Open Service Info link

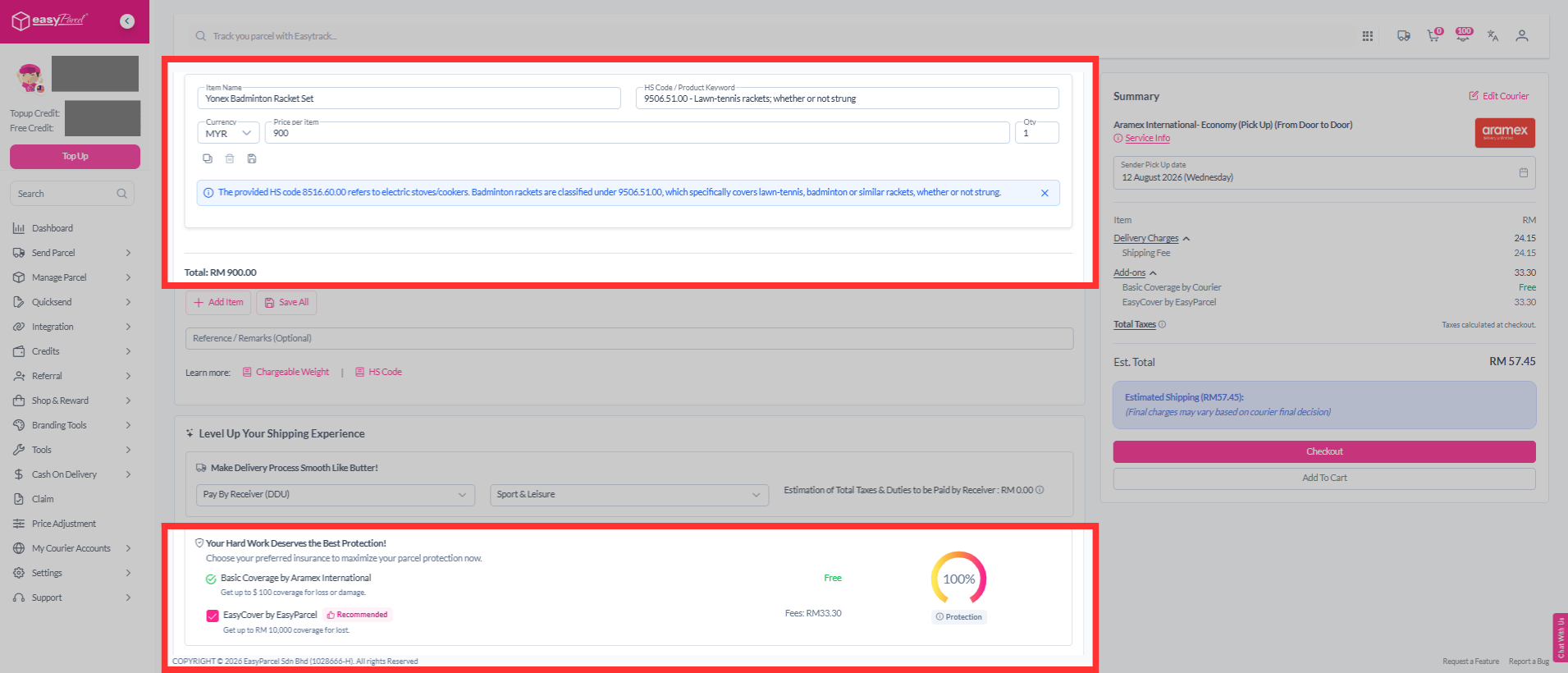(x=1147, y=139)
